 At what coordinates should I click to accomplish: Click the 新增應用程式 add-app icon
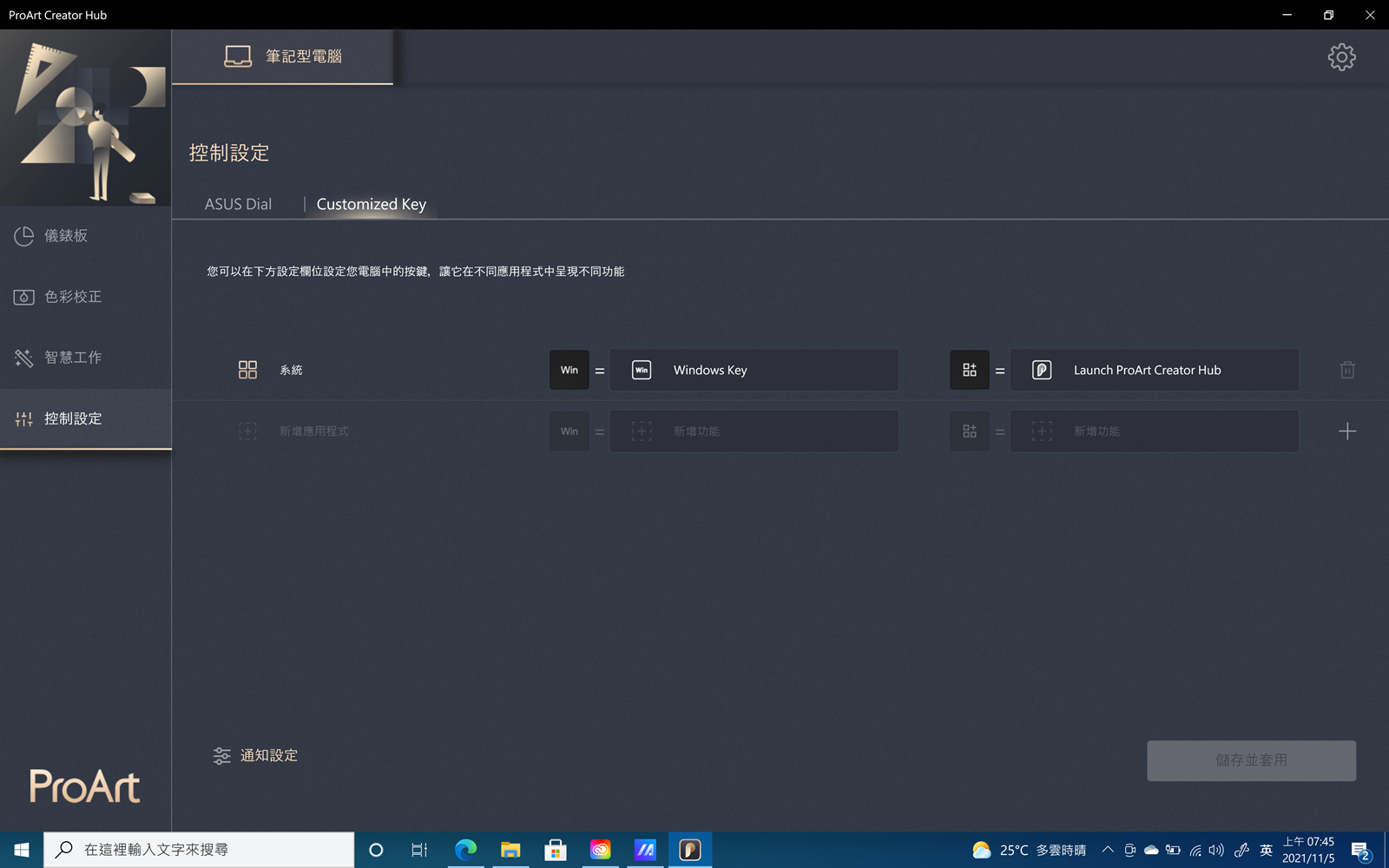click(247, 431)
